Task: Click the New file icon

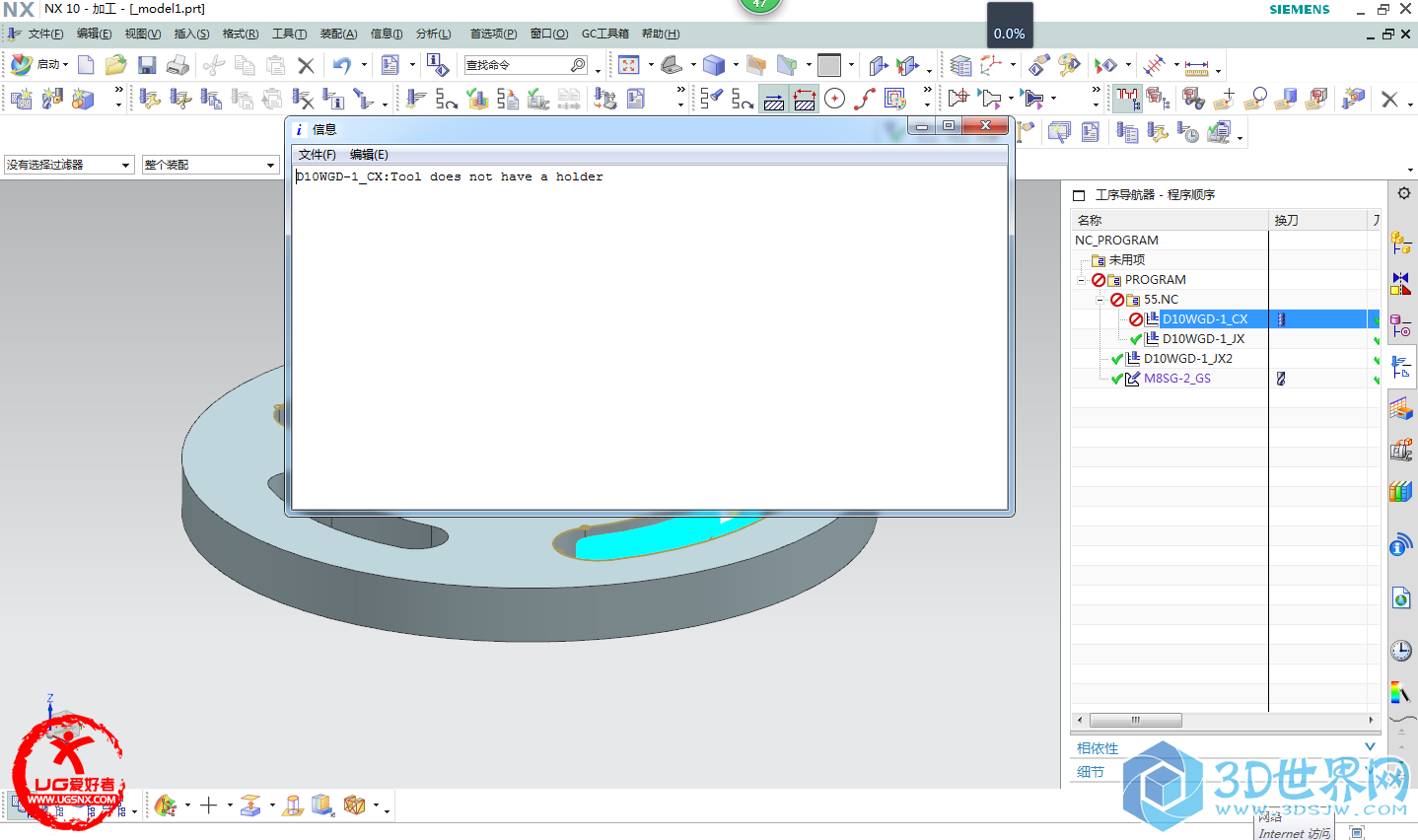Action: (x=87, y=65)
